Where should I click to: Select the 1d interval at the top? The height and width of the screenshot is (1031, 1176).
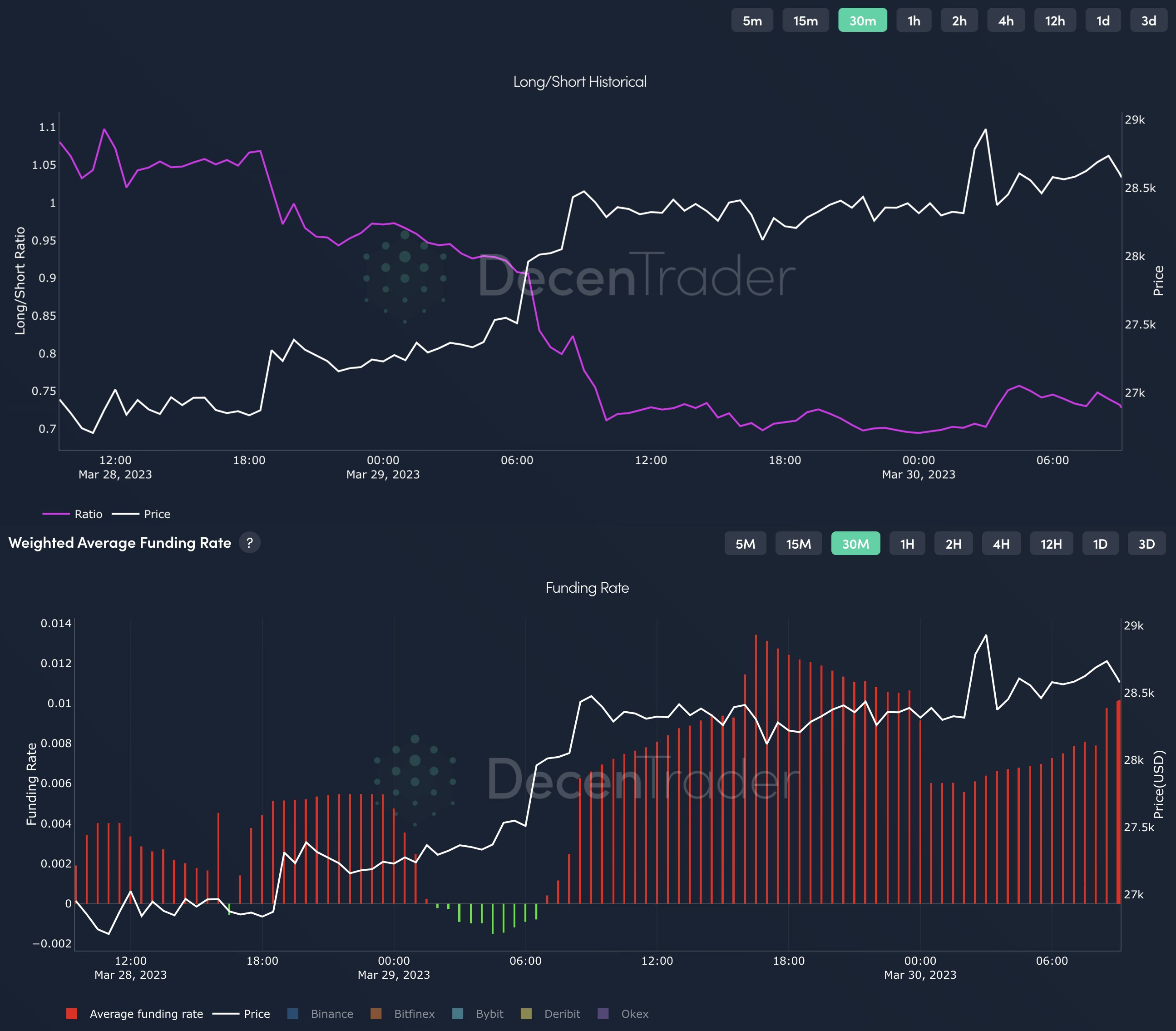(1103, 21)
